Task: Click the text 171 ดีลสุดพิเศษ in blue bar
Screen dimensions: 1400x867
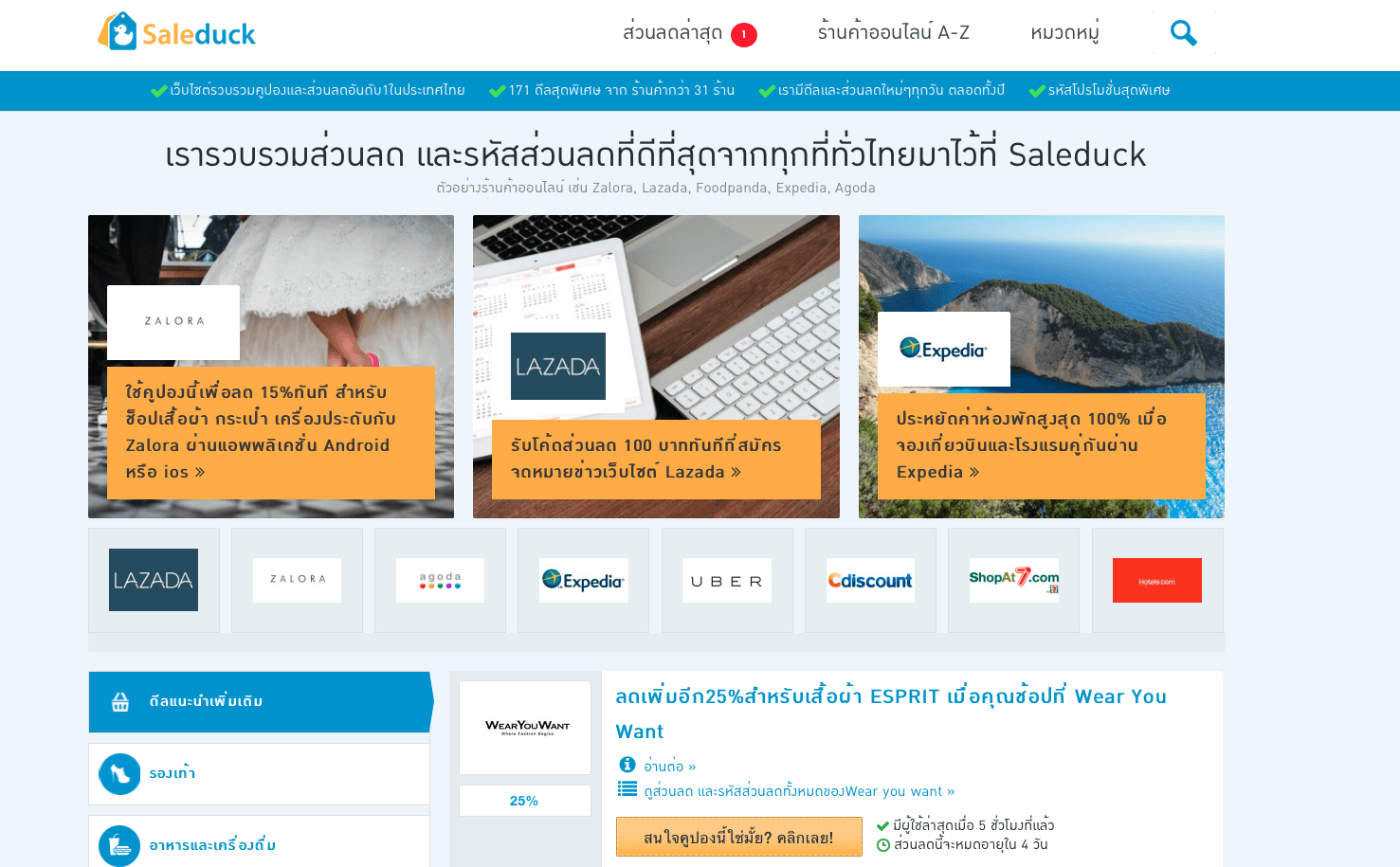Action: point(554,90)
